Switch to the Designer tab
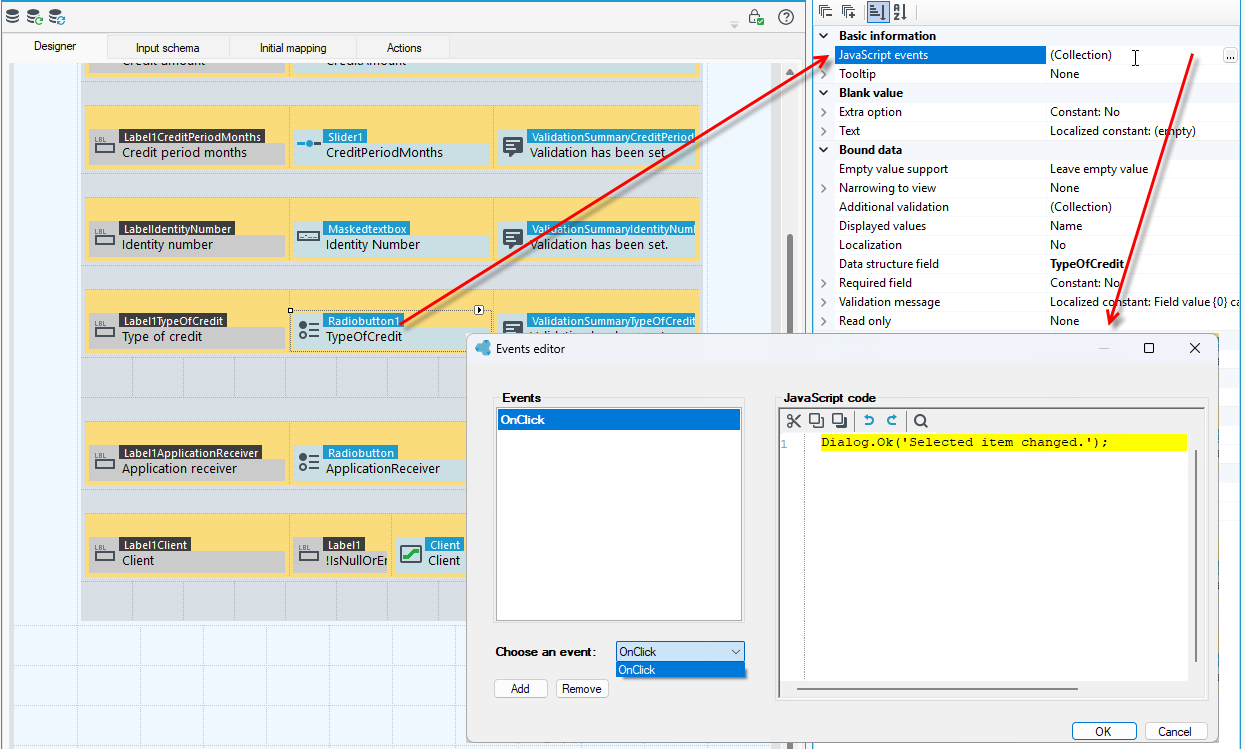 pyautogui.click(x=55, y=47)
